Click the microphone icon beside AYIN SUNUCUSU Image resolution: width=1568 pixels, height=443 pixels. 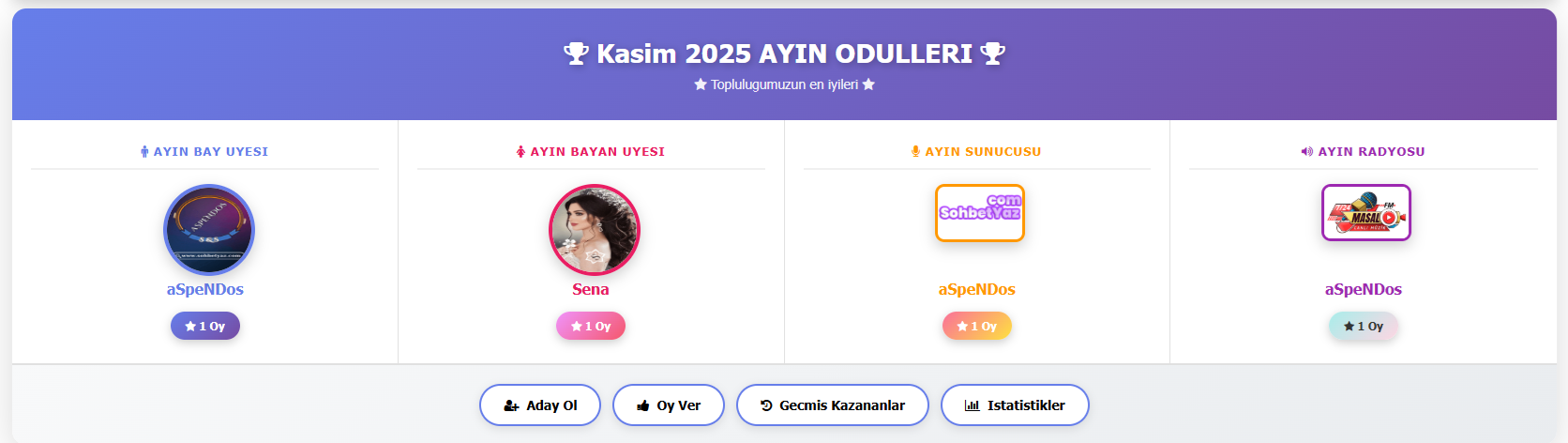pos(915,151)
